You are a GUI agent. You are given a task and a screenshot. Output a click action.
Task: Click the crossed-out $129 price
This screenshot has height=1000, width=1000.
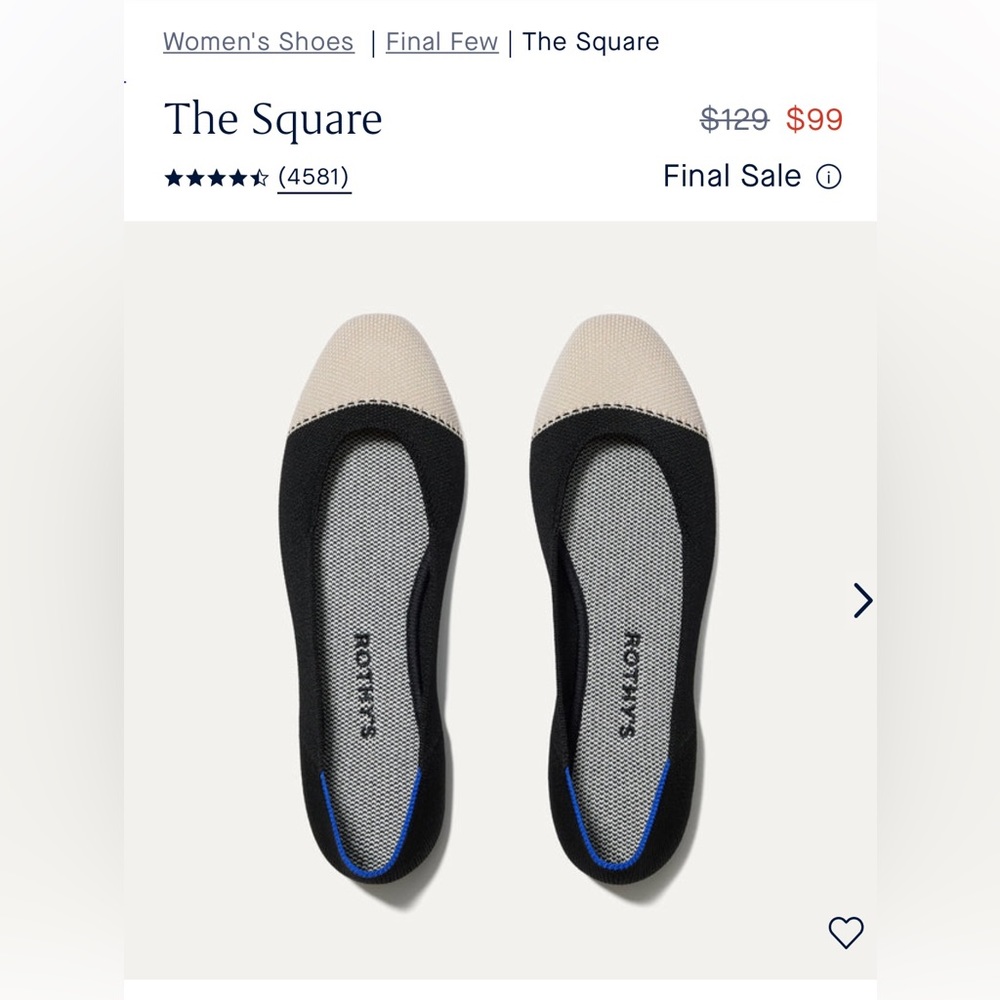click(734, 120)
